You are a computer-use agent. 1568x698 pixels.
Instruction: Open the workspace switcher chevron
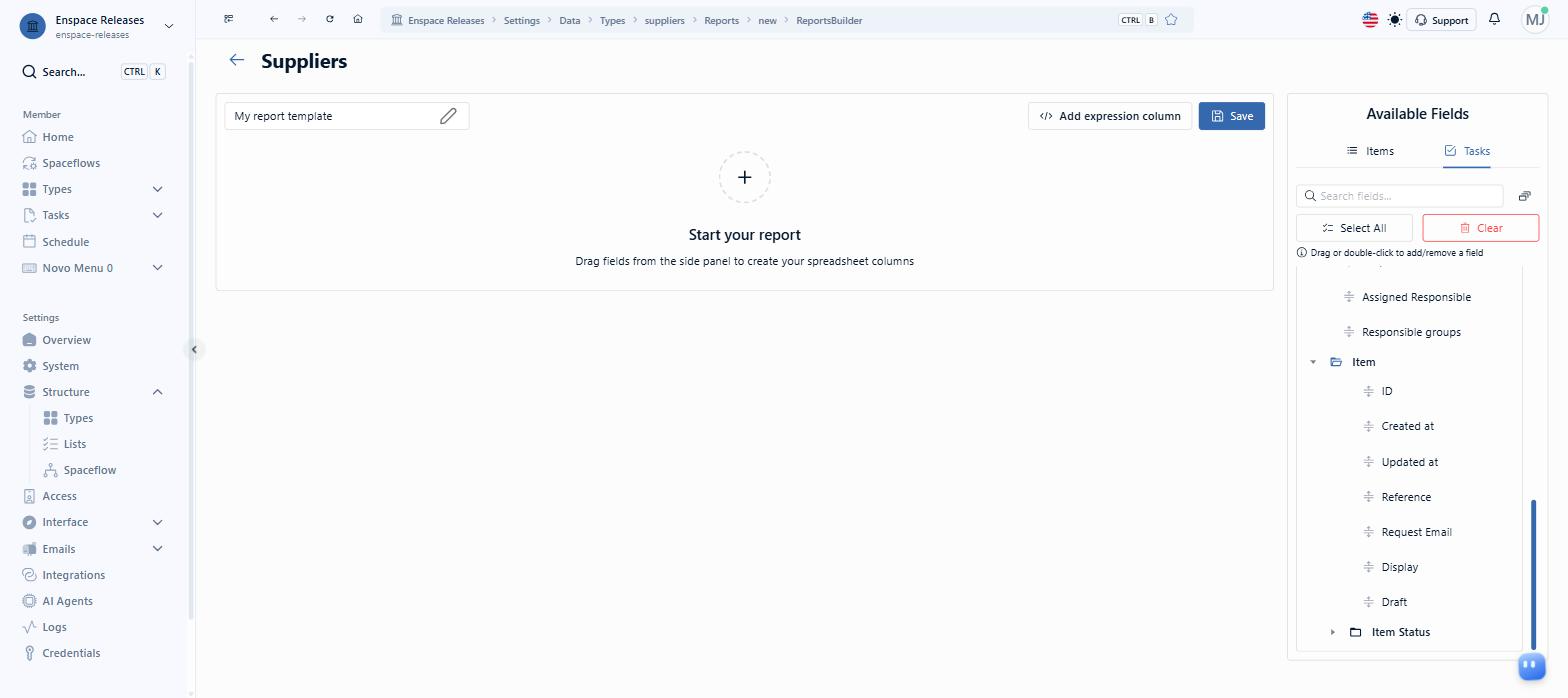(x=168, y=26)
